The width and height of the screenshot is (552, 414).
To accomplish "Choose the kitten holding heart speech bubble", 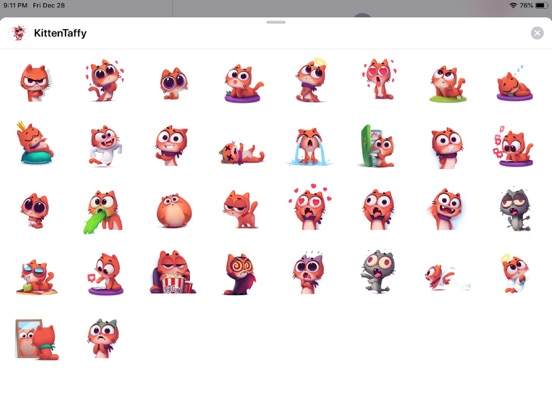I will 105,274.
